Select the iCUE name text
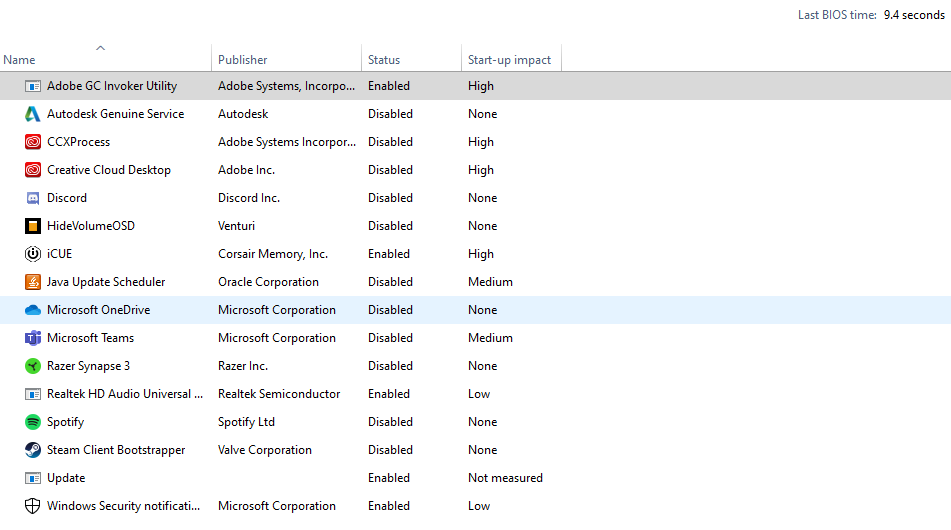 click(59, 253)
